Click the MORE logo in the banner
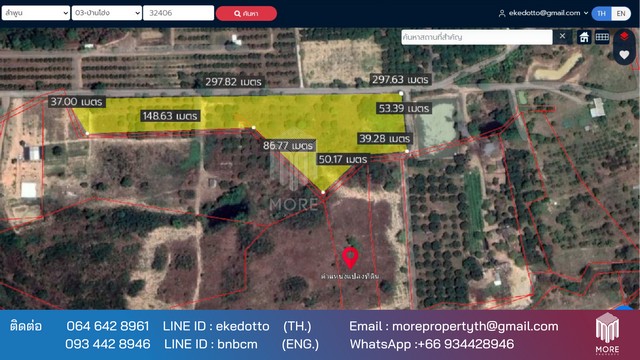640x360 pixels. coord(607,334)
